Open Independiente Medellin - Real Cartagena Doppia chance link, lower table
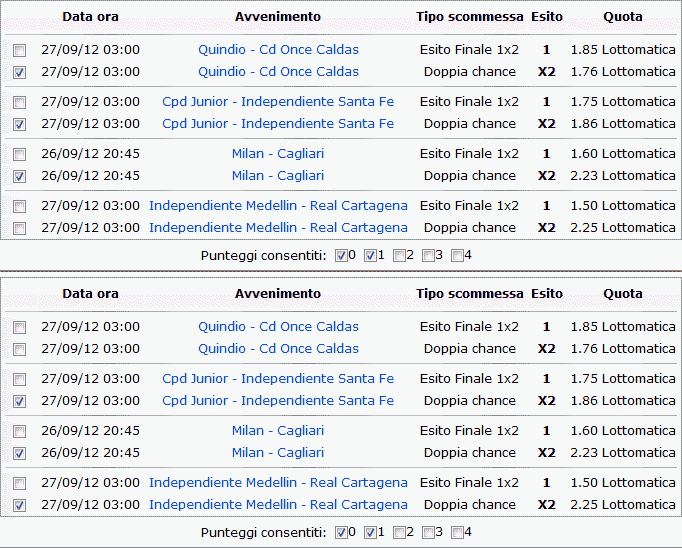 [278, 505]
